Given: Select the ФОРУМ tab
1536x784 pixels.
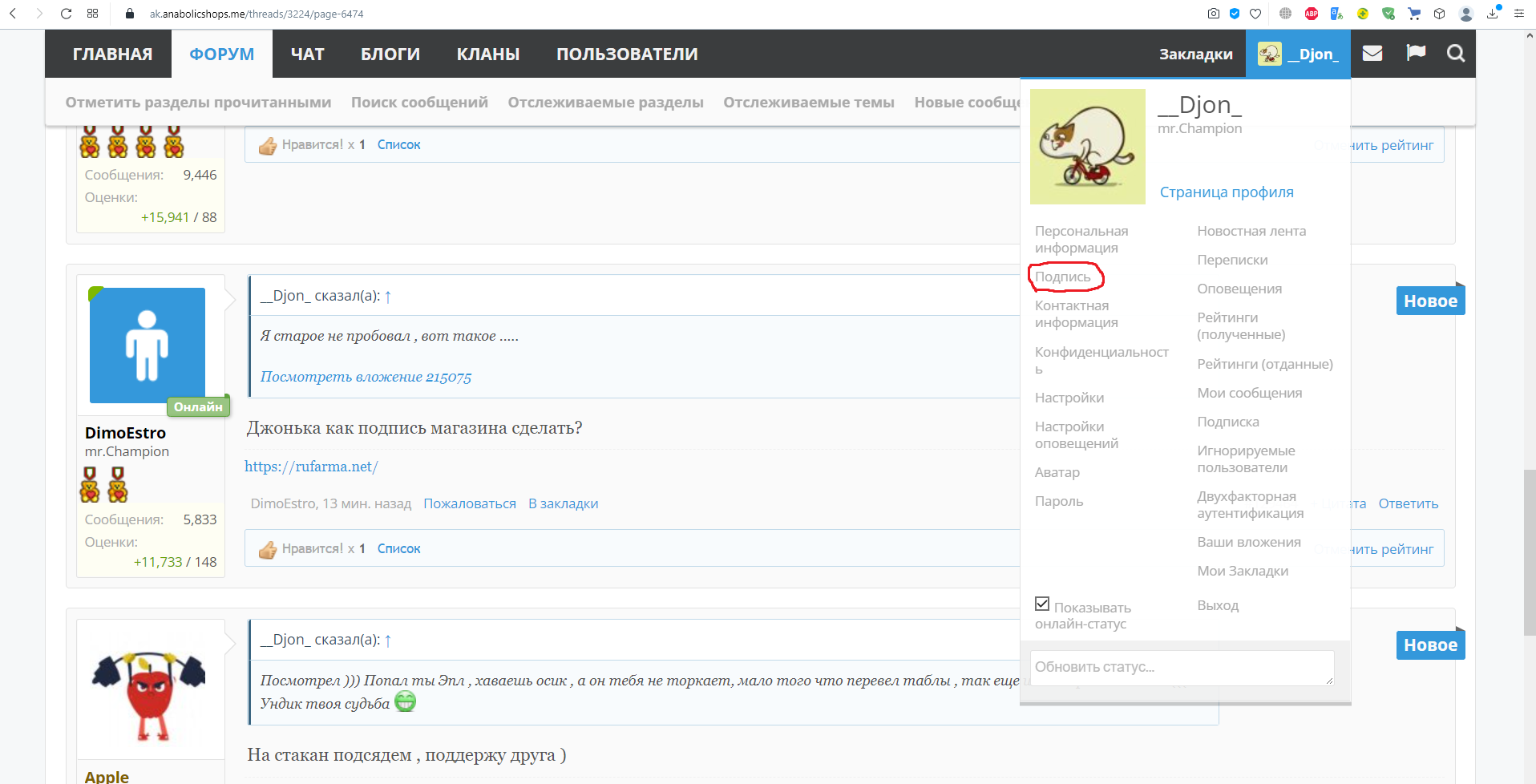Looking at the screenshot, I should [x=222, y=54].
